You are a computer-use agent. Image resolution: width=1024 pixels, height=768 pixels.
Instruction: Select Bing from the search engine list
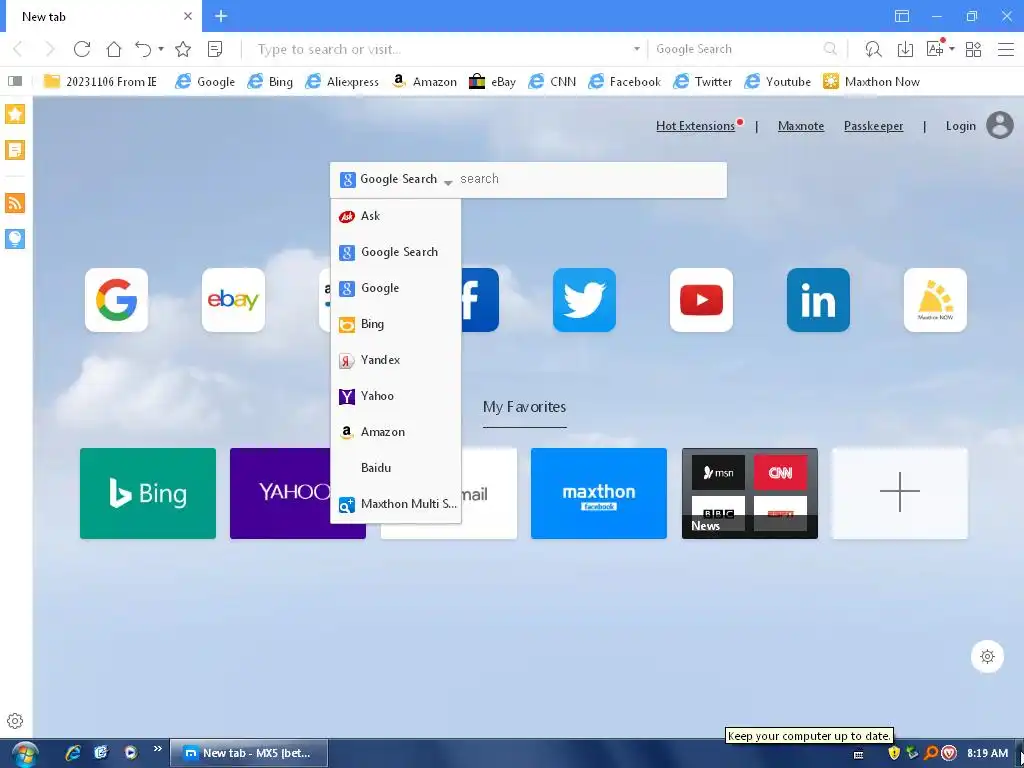click(396, 324)
